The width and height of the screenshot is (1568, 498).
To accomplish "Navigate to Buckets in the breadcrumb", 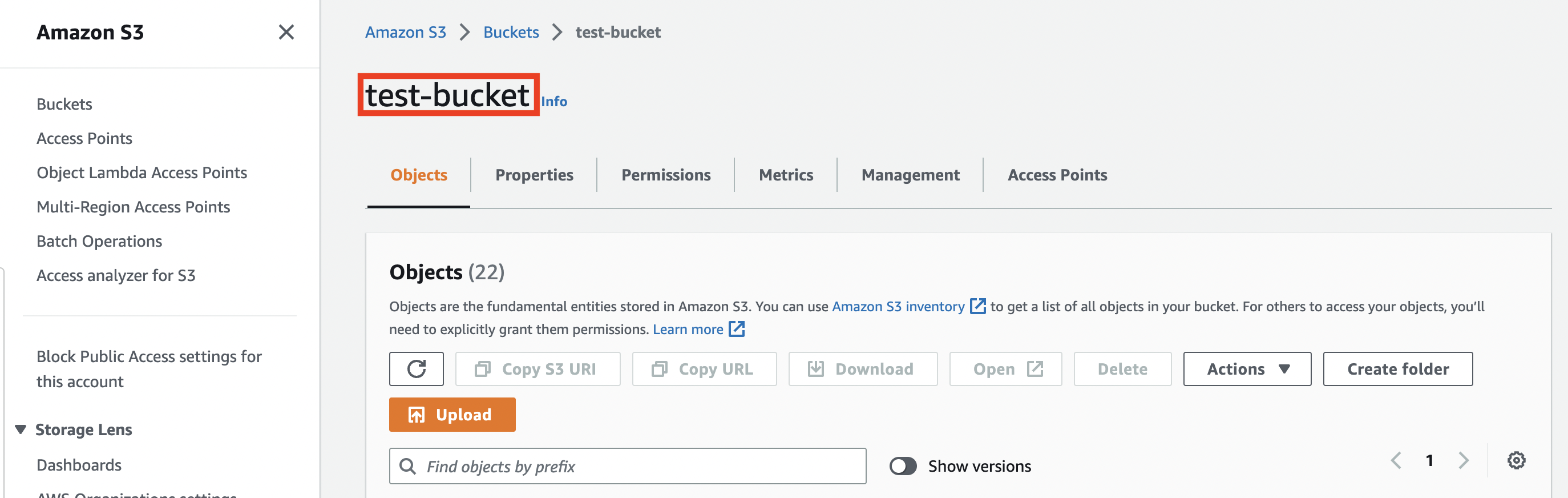I will coord(511,33).
